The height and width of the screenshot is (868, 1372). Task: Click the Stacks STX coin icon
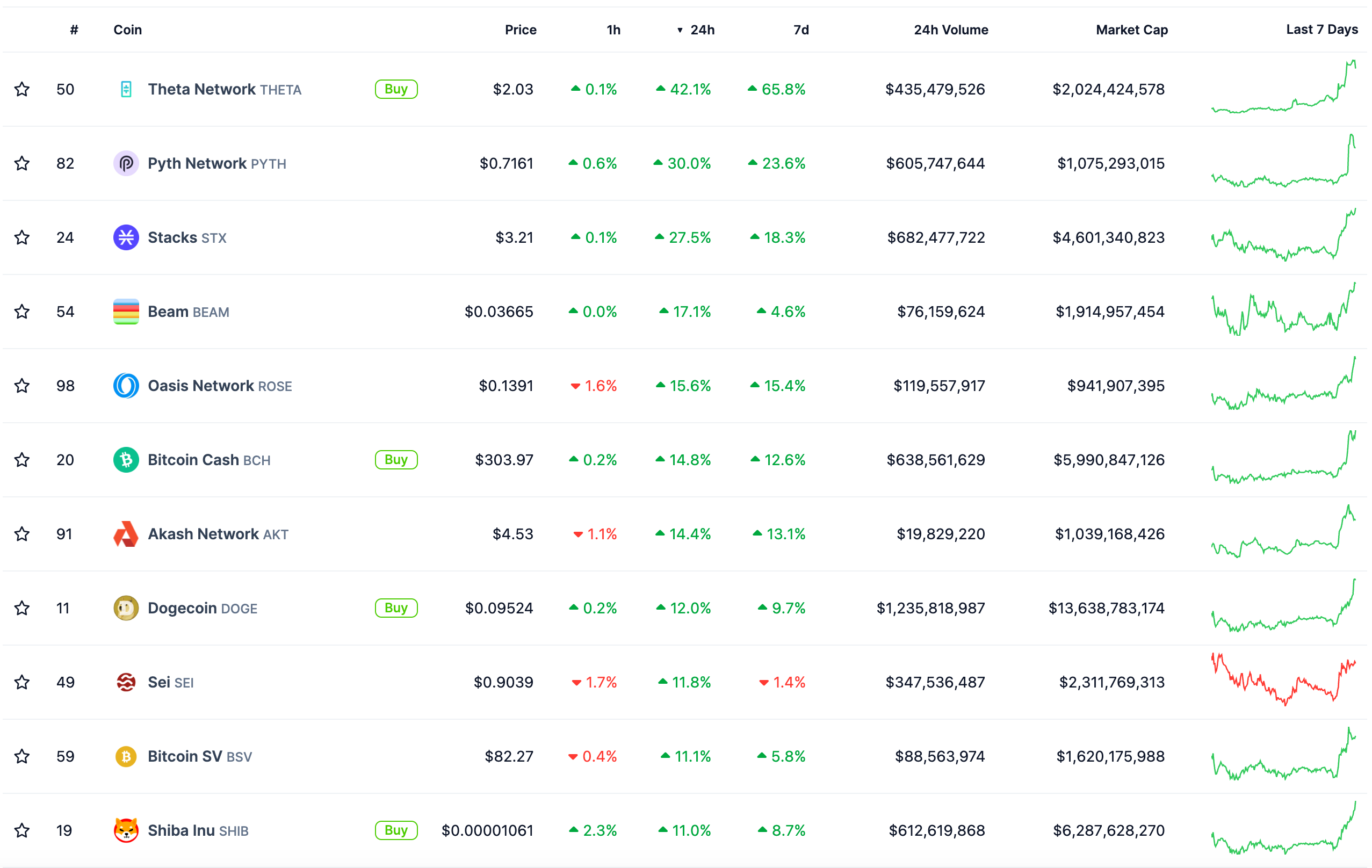(x=126, y=237)
